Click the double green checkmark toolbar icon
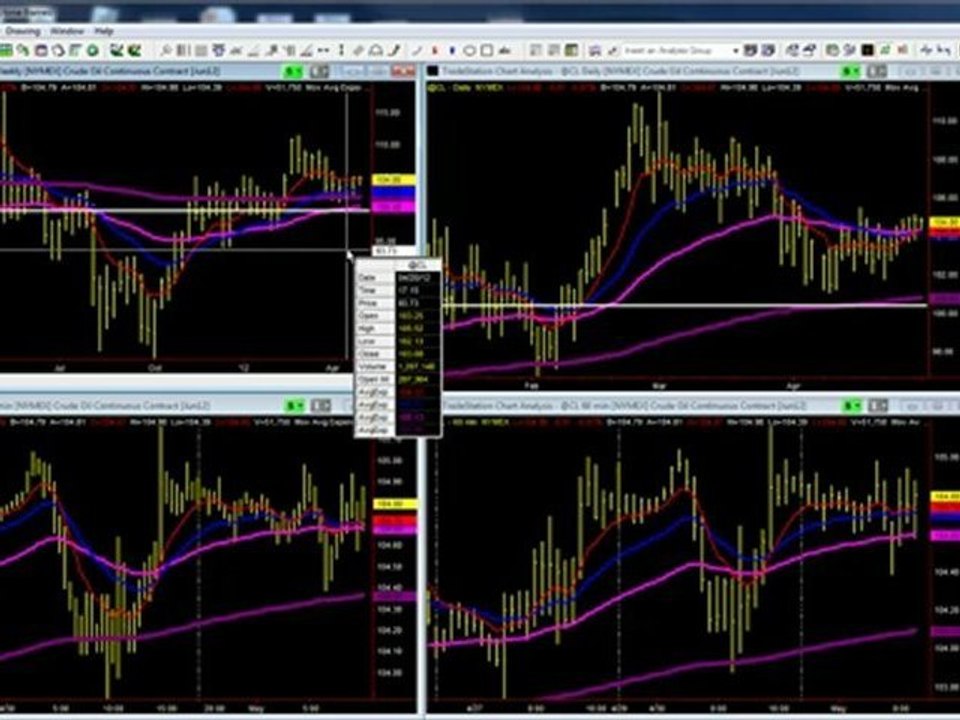This screenshot has height=720, width=960. tap(135, 50)
